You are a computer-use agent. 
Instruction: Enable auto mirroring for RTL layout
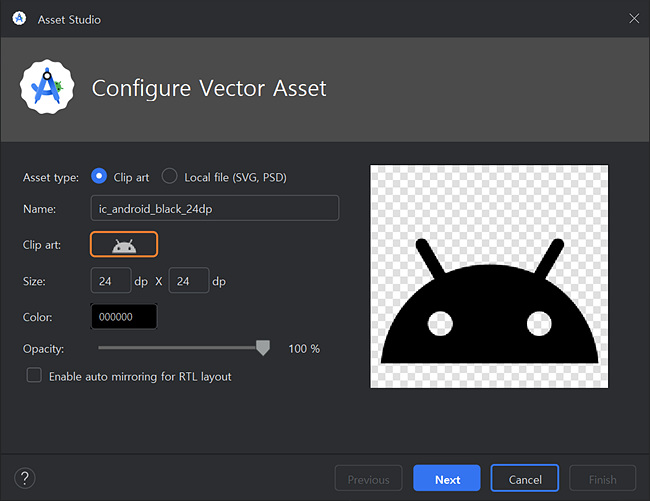pyautogui.click(x=34, y=375)
